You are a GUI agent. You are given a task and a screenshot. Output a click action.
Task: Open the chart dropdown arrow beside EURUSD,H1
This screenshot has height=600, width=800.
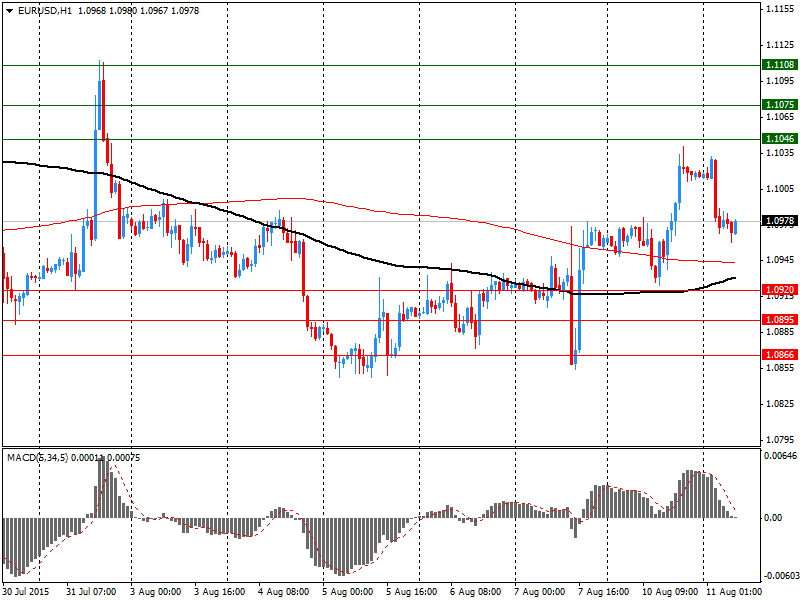(10, 11)
